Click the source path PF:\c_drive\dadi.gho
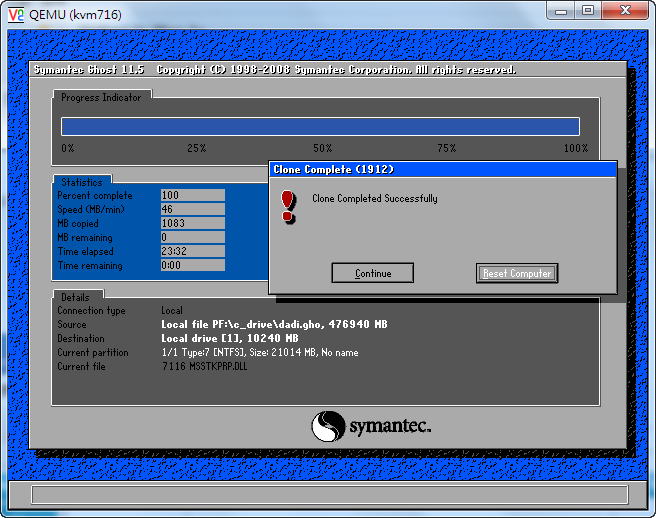 point(267,324)
